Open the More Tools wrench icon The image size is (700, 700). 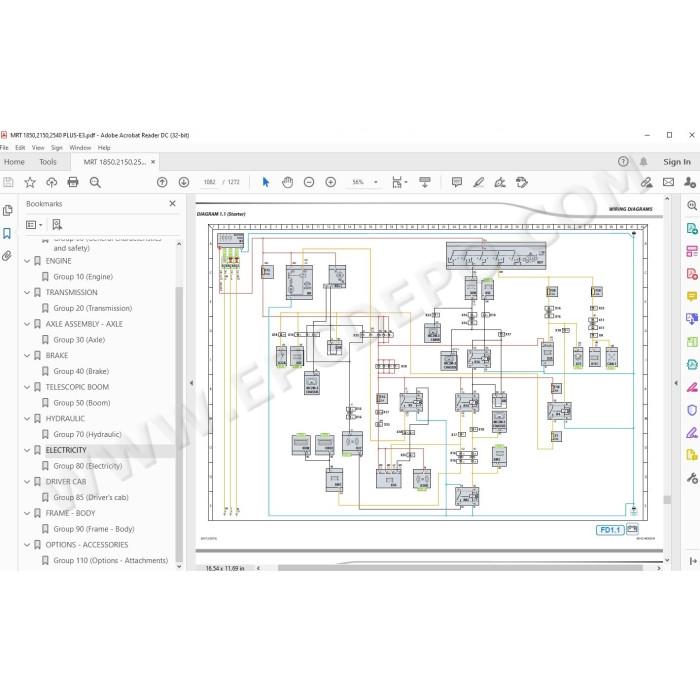(x=692, y=479)
